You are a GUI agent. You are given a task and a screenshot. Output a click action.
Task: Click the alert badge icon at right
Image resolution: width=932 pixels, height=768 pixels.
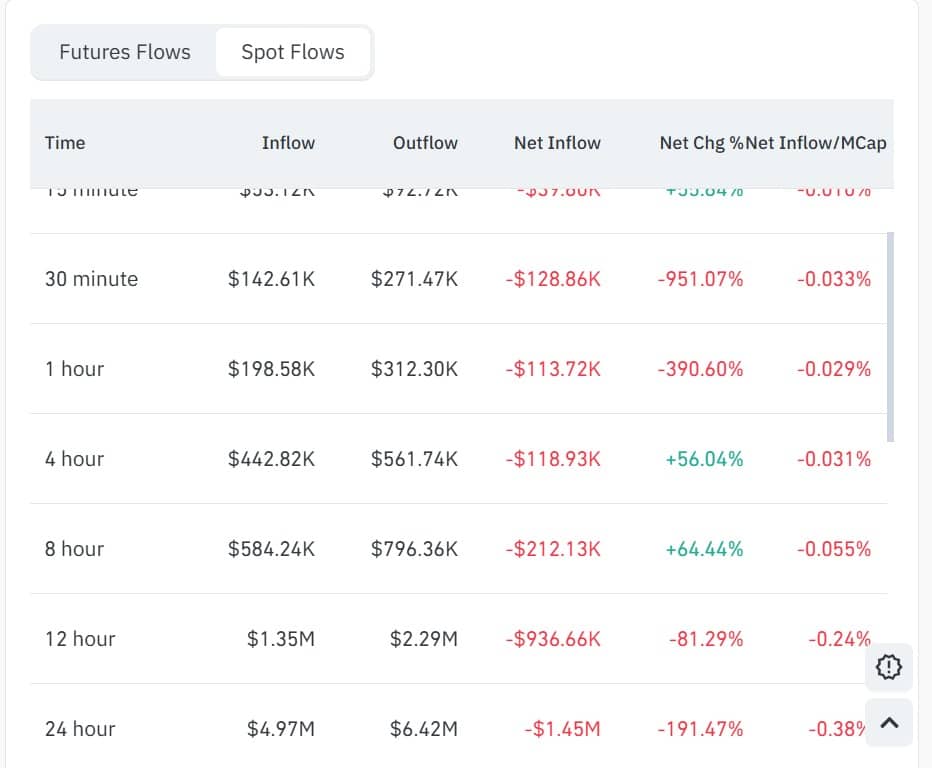[x=888, y=667]
